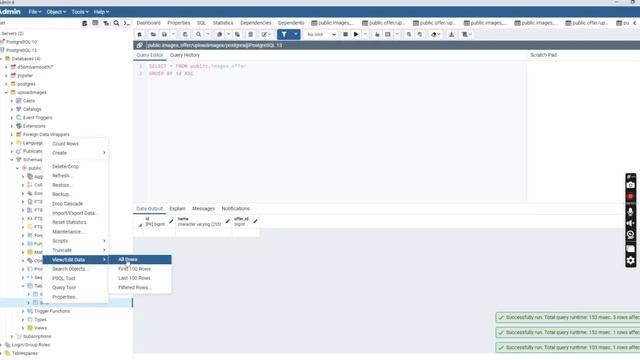Click the recorder camera snapshot icon
Viewport: 640px width, 360px height.
[631, 185]
